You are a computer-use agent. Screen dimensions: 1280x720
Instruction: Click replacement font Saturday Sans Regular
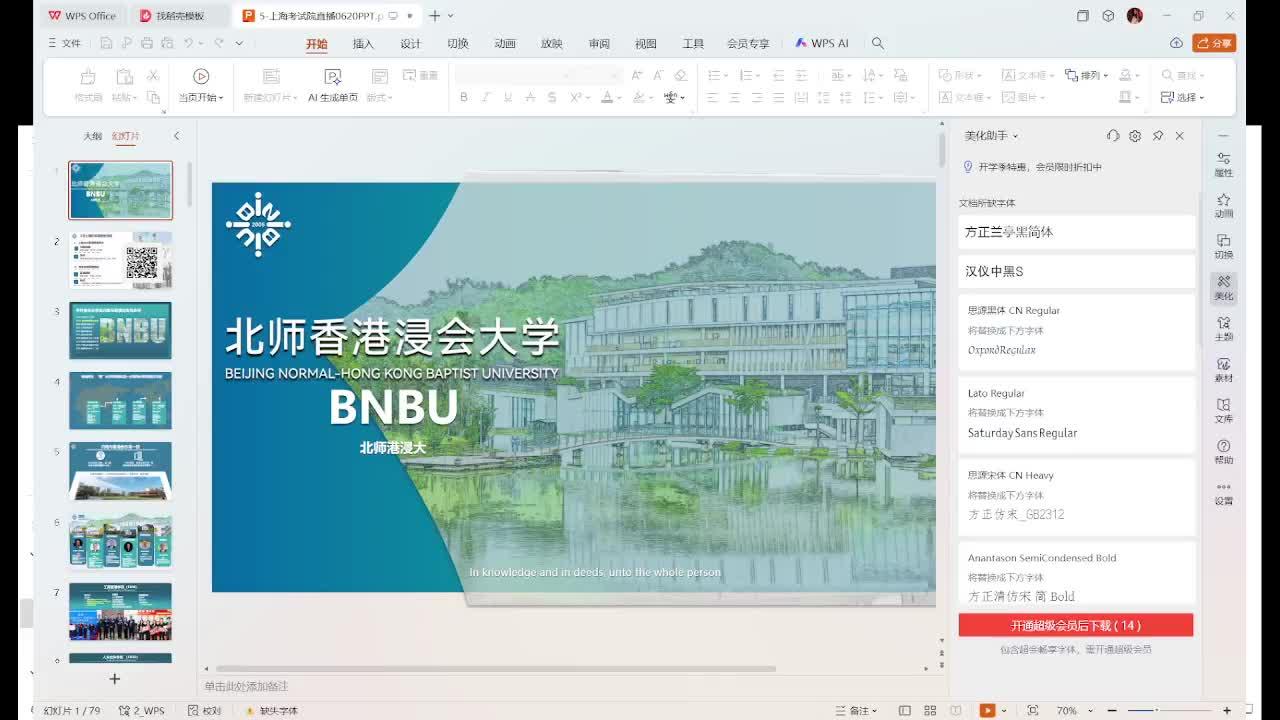[1022, 433]
